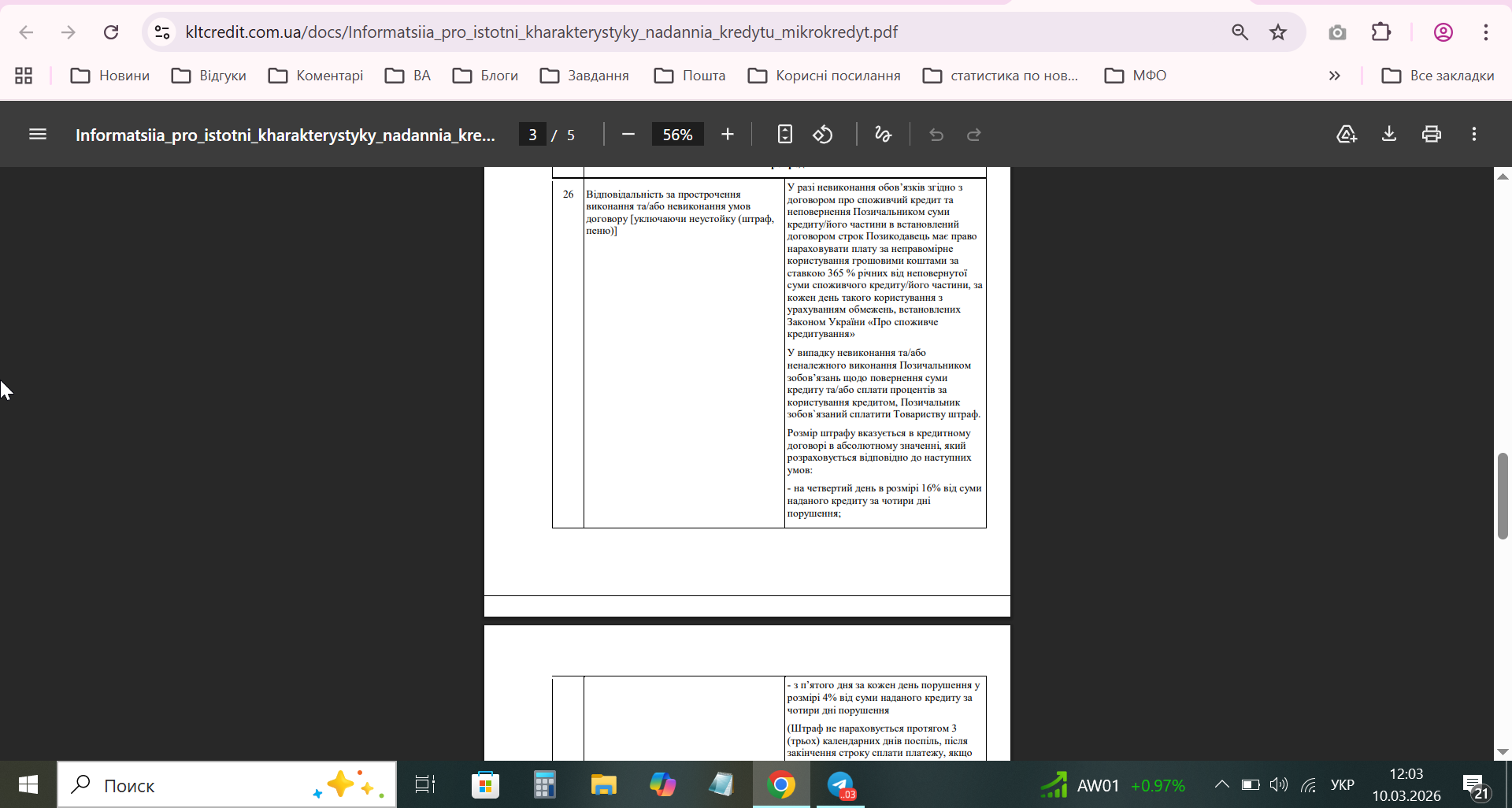Screen dimensions: 1512x808
Task: View site information icon in address bar
Action: 162,32
